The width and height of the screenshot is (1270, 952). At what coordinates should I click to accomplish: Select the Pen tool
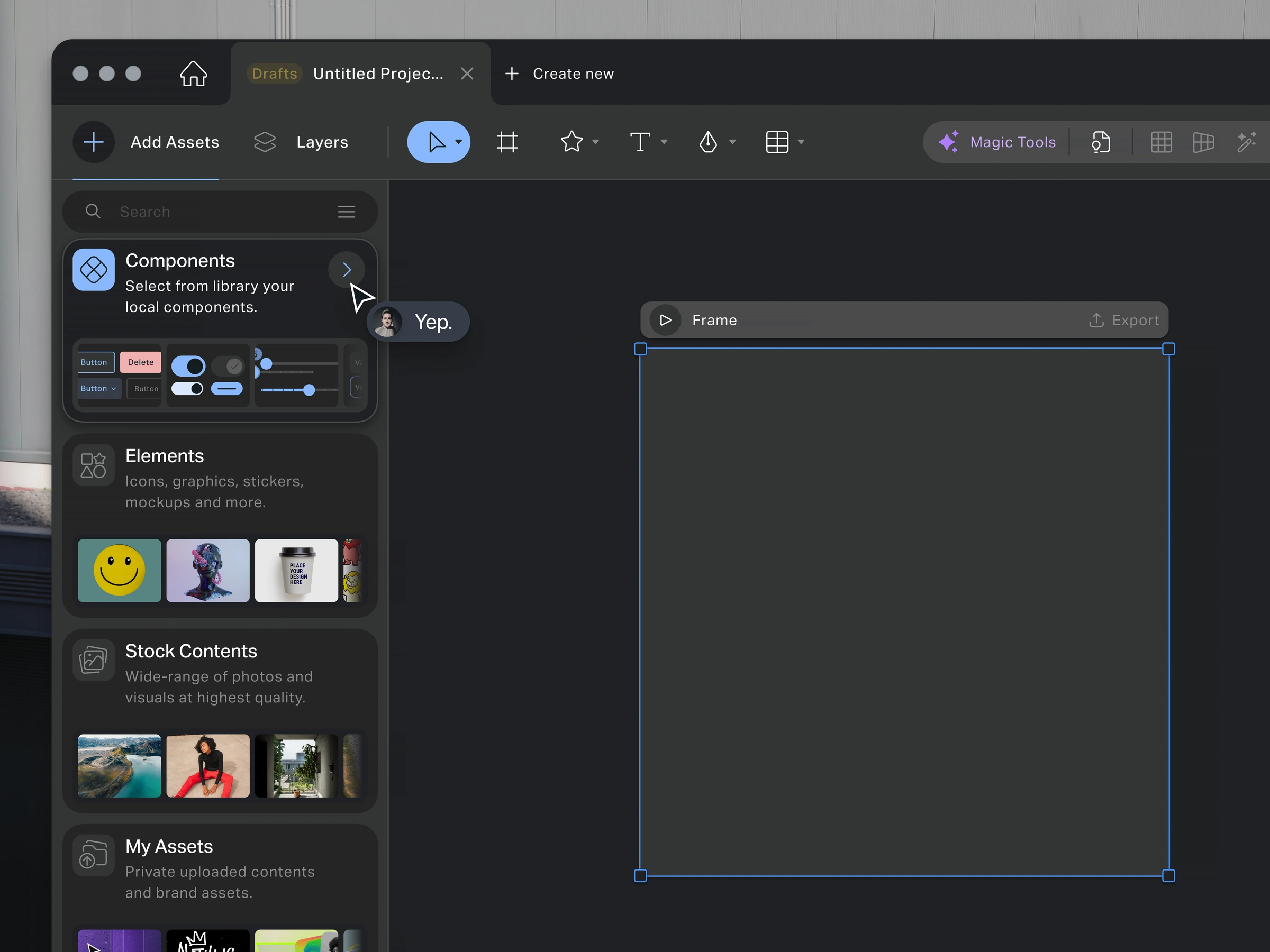coord(709,142)
